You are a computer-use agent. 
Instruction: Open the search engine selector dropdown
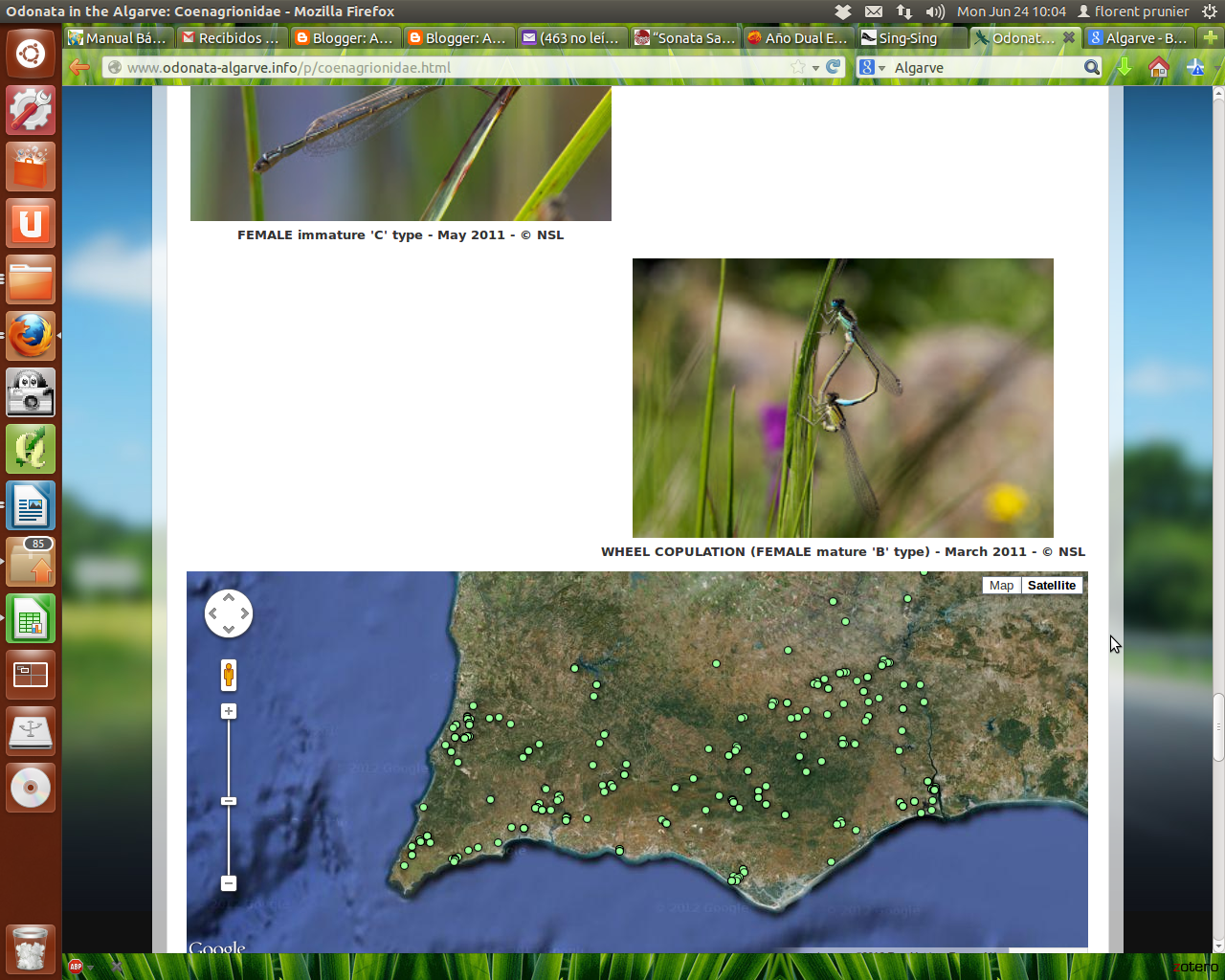point(872,67)
